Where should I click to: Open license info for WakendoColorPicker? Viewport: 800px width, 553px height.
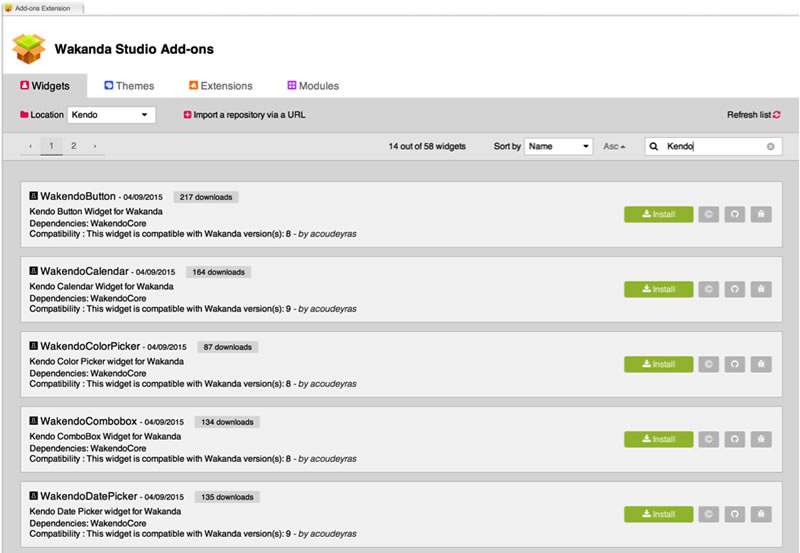click(708, 364)
